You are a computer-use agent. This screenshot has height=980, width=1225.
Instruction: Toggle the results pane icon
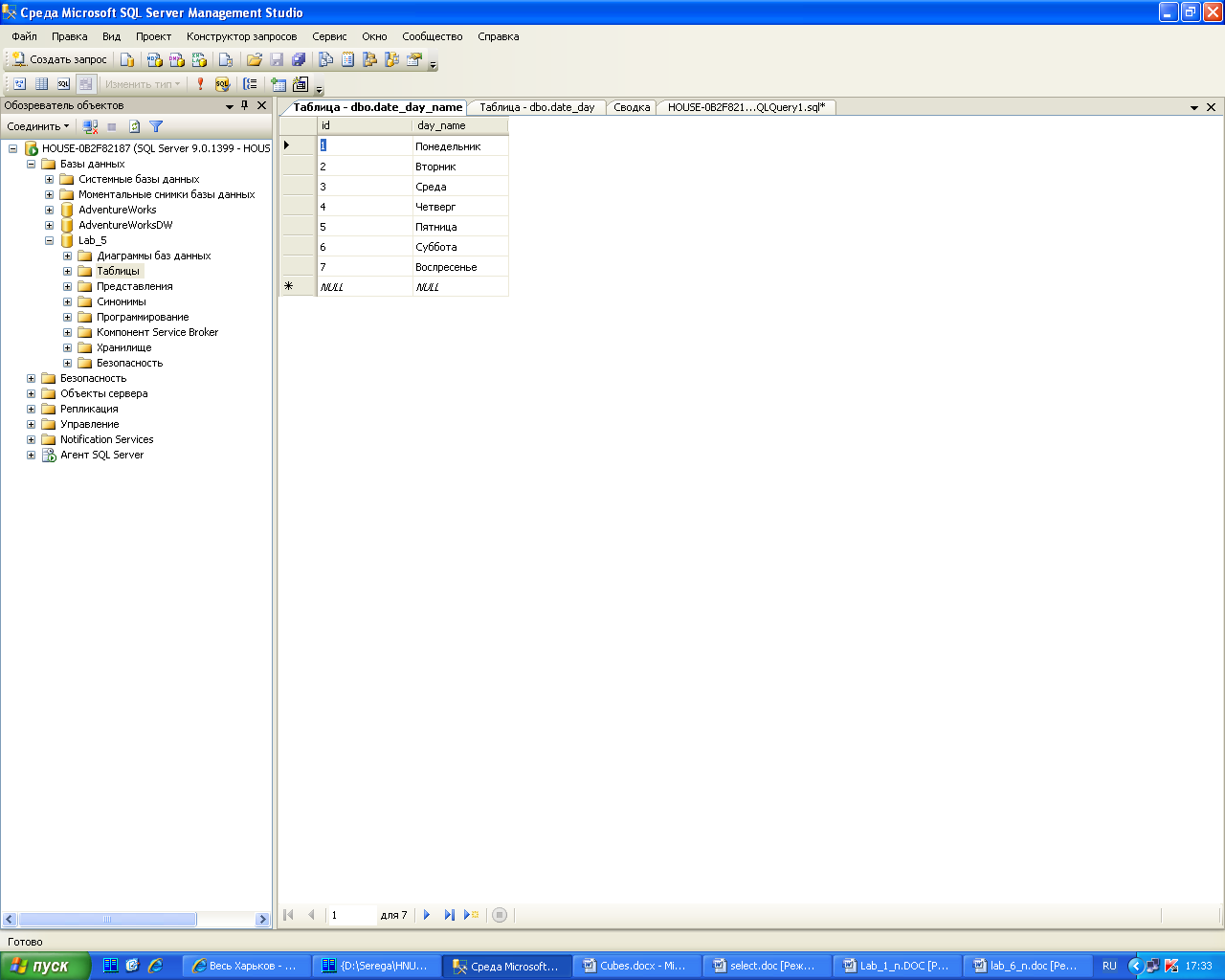pyautogui.click(x=85, y=84)
